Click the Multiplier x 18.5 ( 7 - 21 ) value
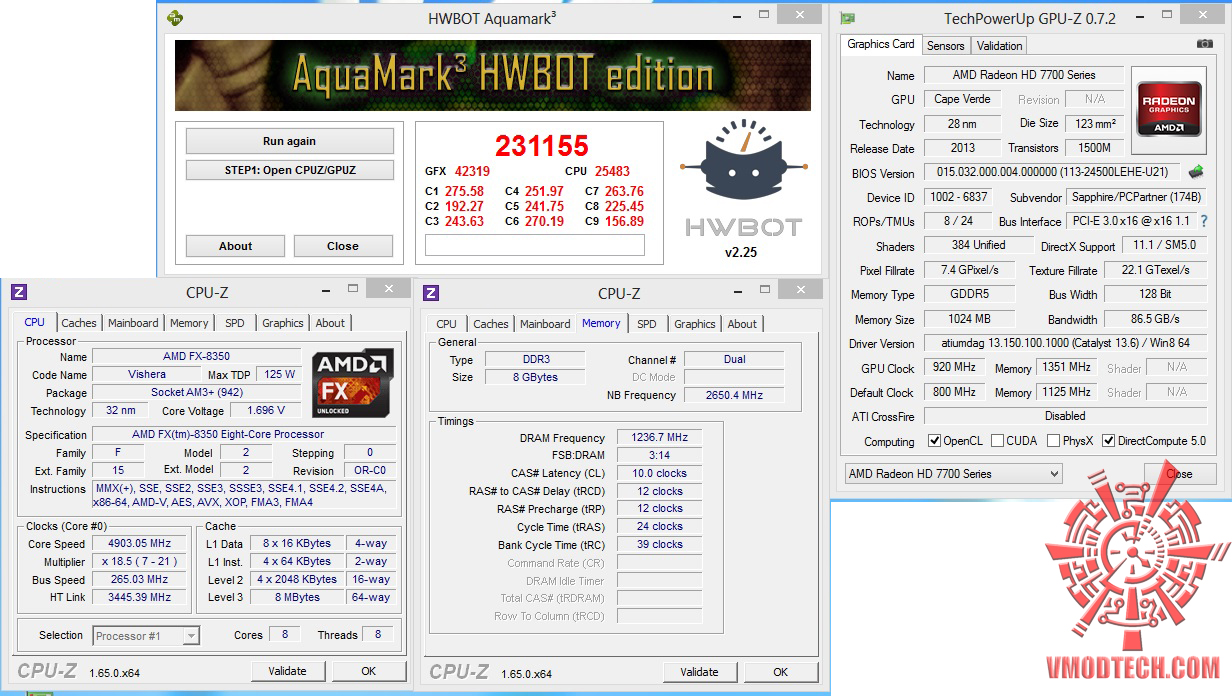 [139, 561]
